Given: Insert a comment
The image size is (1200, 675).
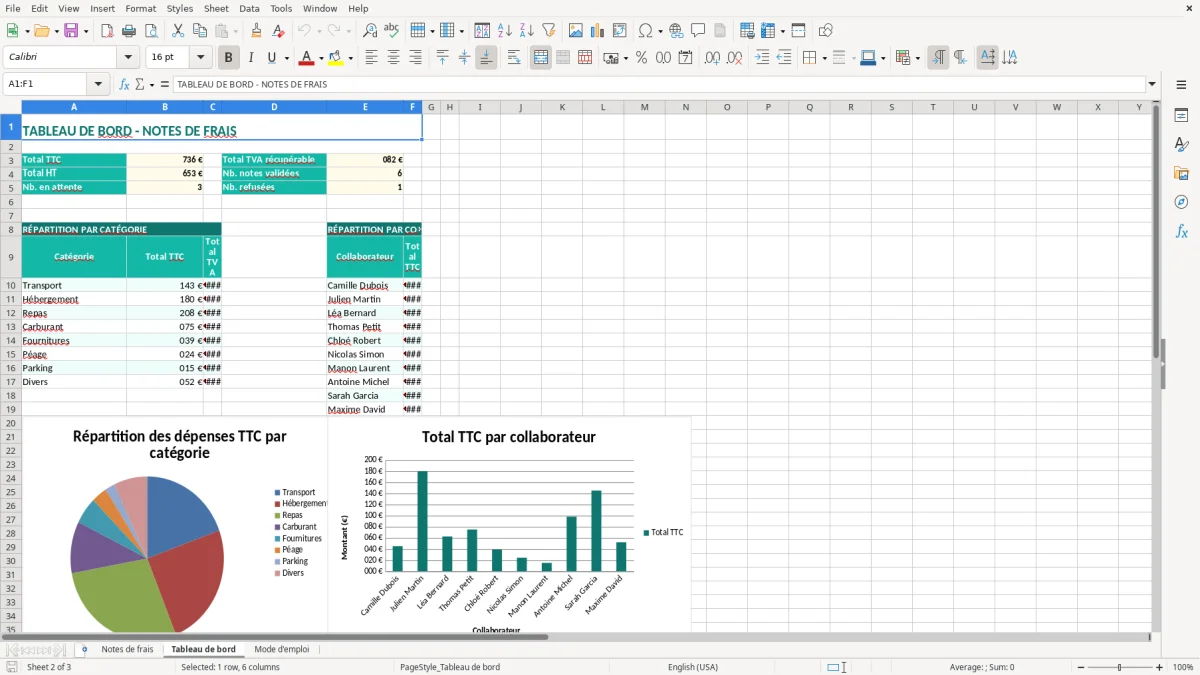Looking at the screenshot, I should 698,31.
